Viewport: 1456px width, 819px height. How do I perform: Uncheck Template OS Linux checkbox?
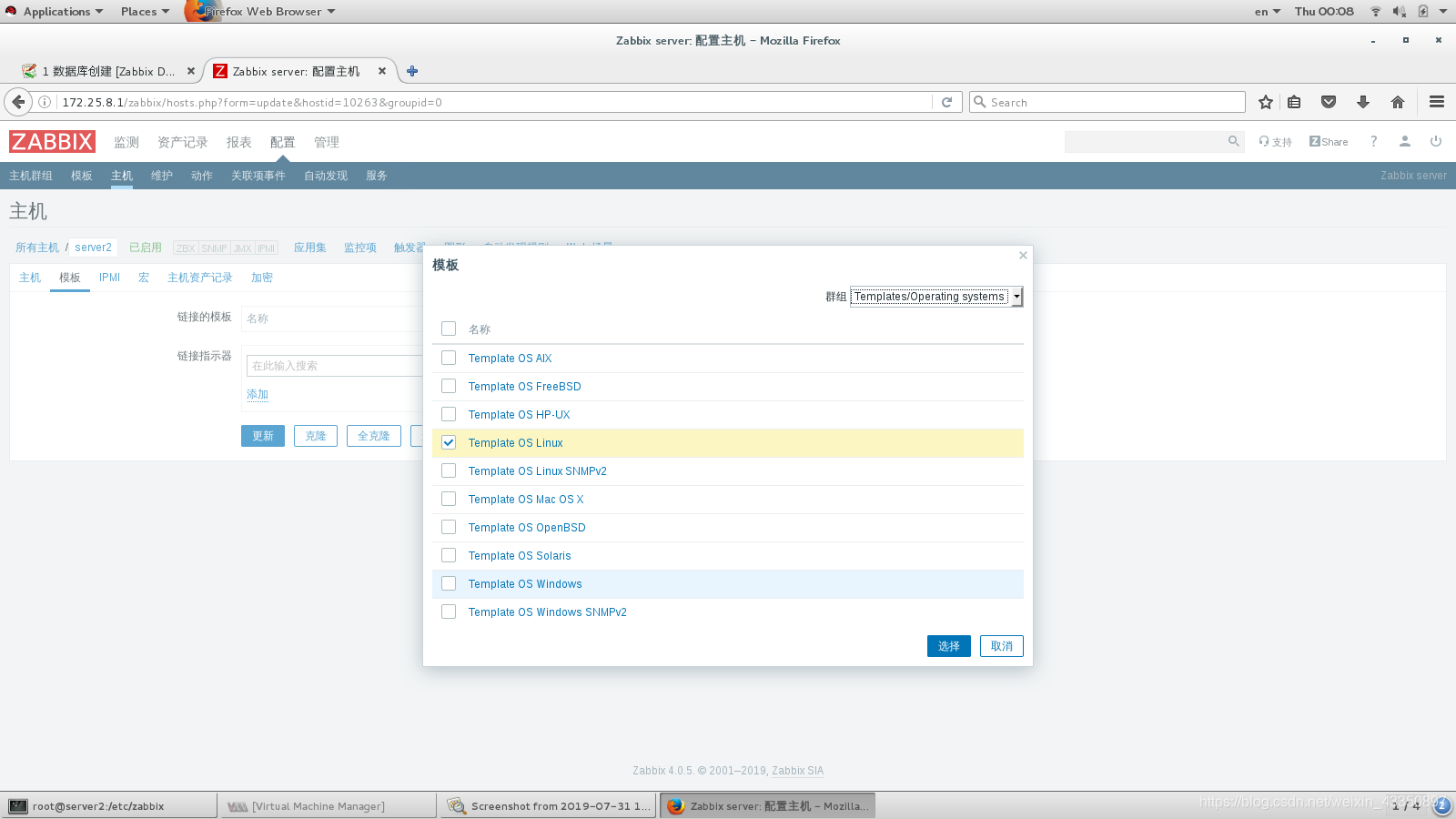click(x=449, y=442)
